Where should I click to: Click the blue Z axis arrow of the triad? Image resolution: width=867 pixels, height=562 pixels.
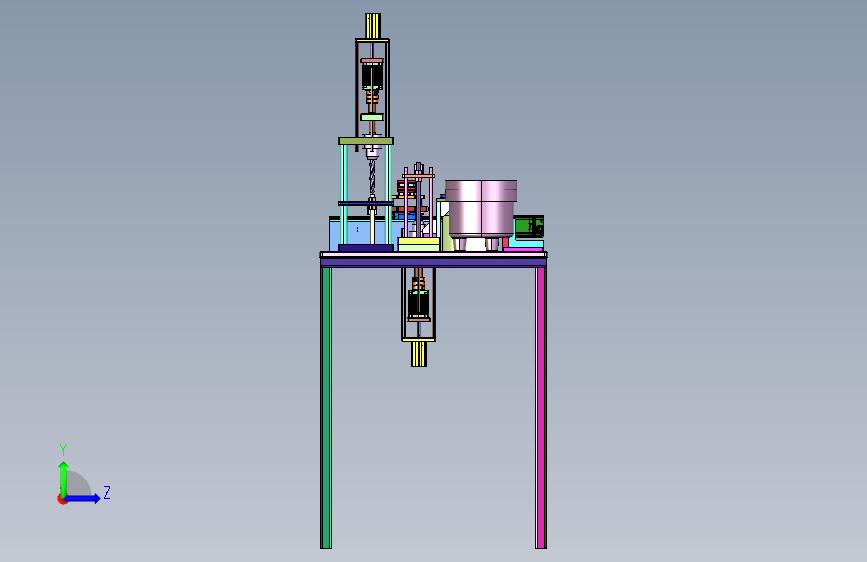[83, 498]
